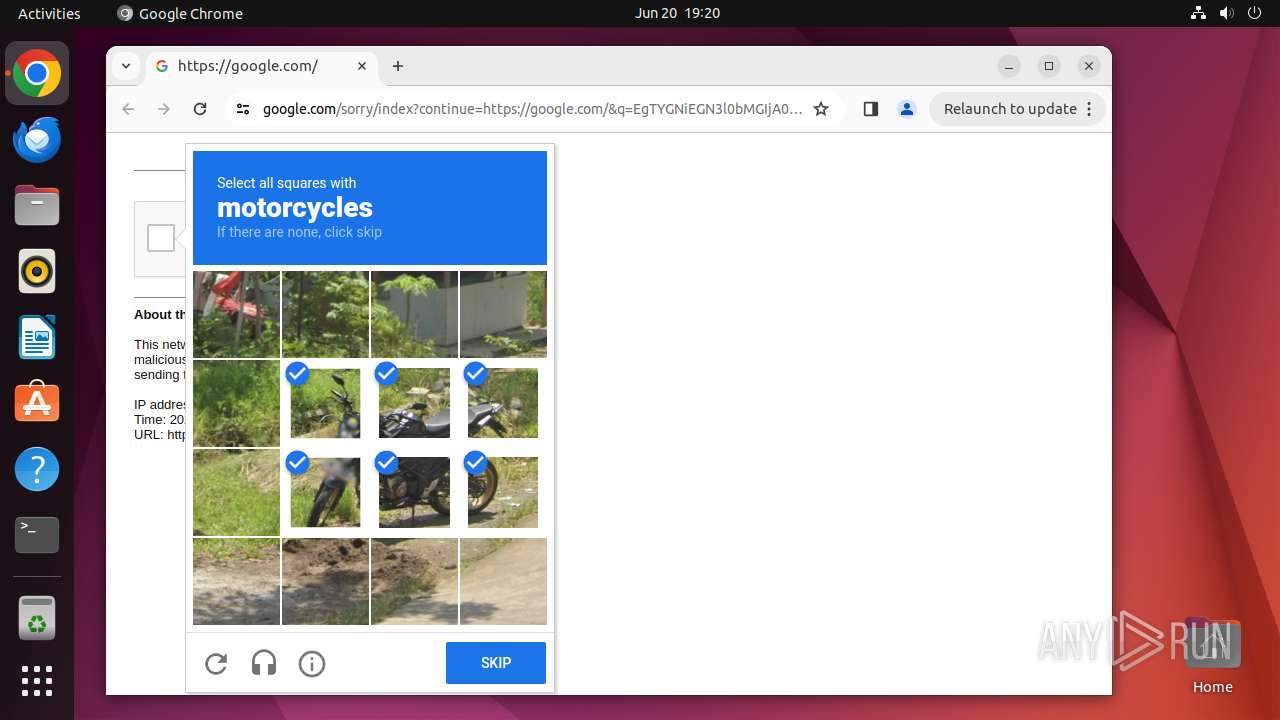Image resolution: width=1280 pixels, height=720 pixels.
Task: Toggle the Chrome side panel
Action: pyautogui.click(x=870, y=109)
